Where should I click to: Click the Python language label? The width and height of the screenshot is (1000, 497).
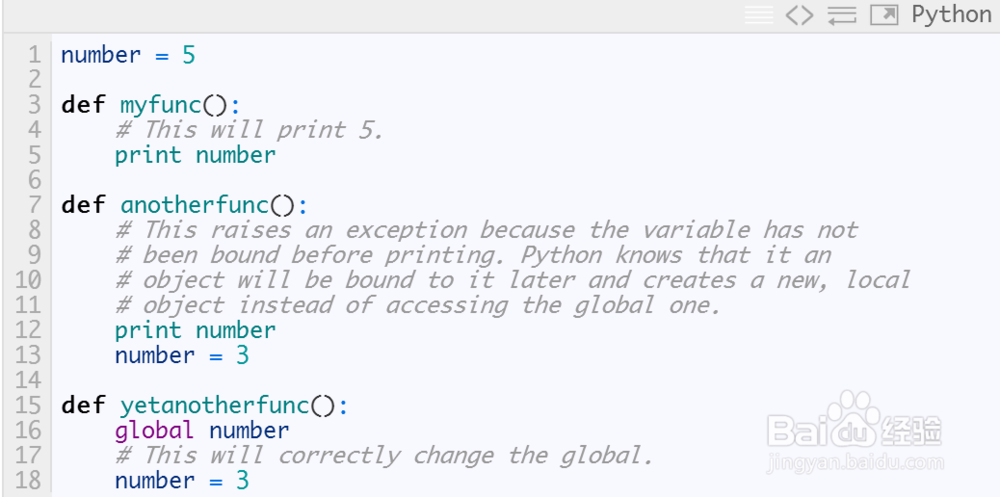[950, 15]
